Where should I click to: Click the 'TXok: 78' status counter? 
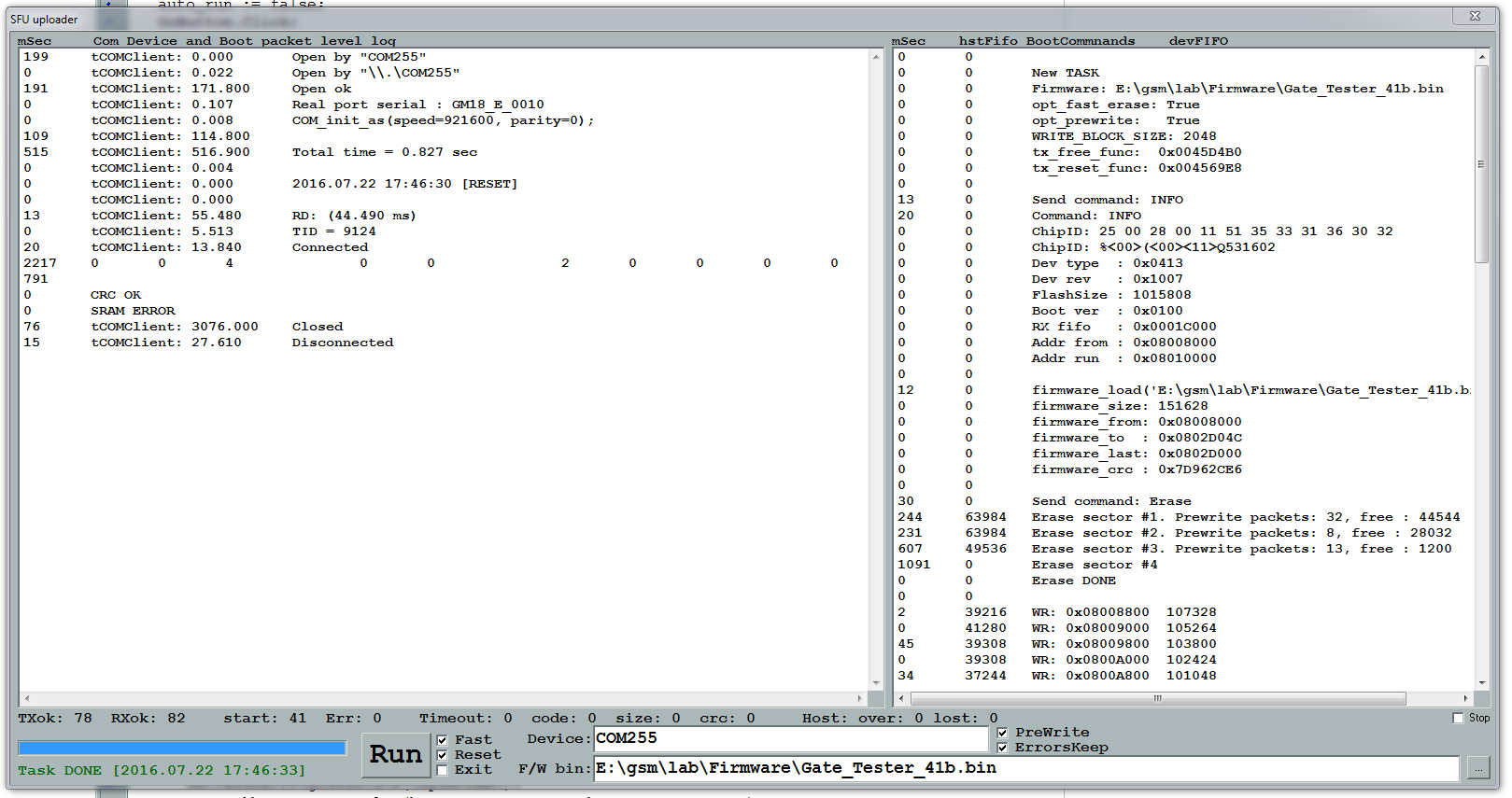tap(55, 718)
